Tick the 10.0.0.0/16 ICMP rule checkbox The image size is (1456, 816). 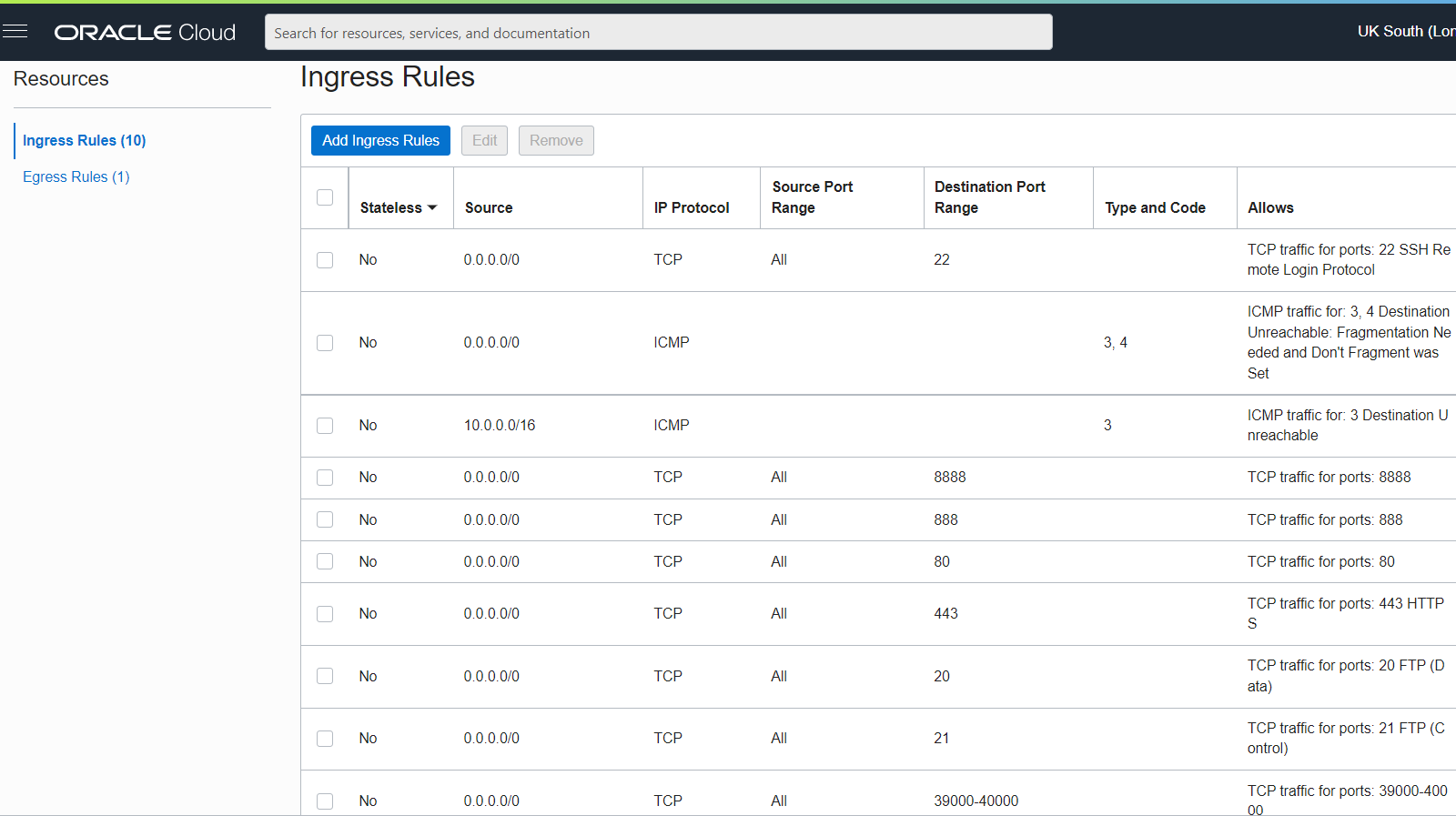pos(325,426)
